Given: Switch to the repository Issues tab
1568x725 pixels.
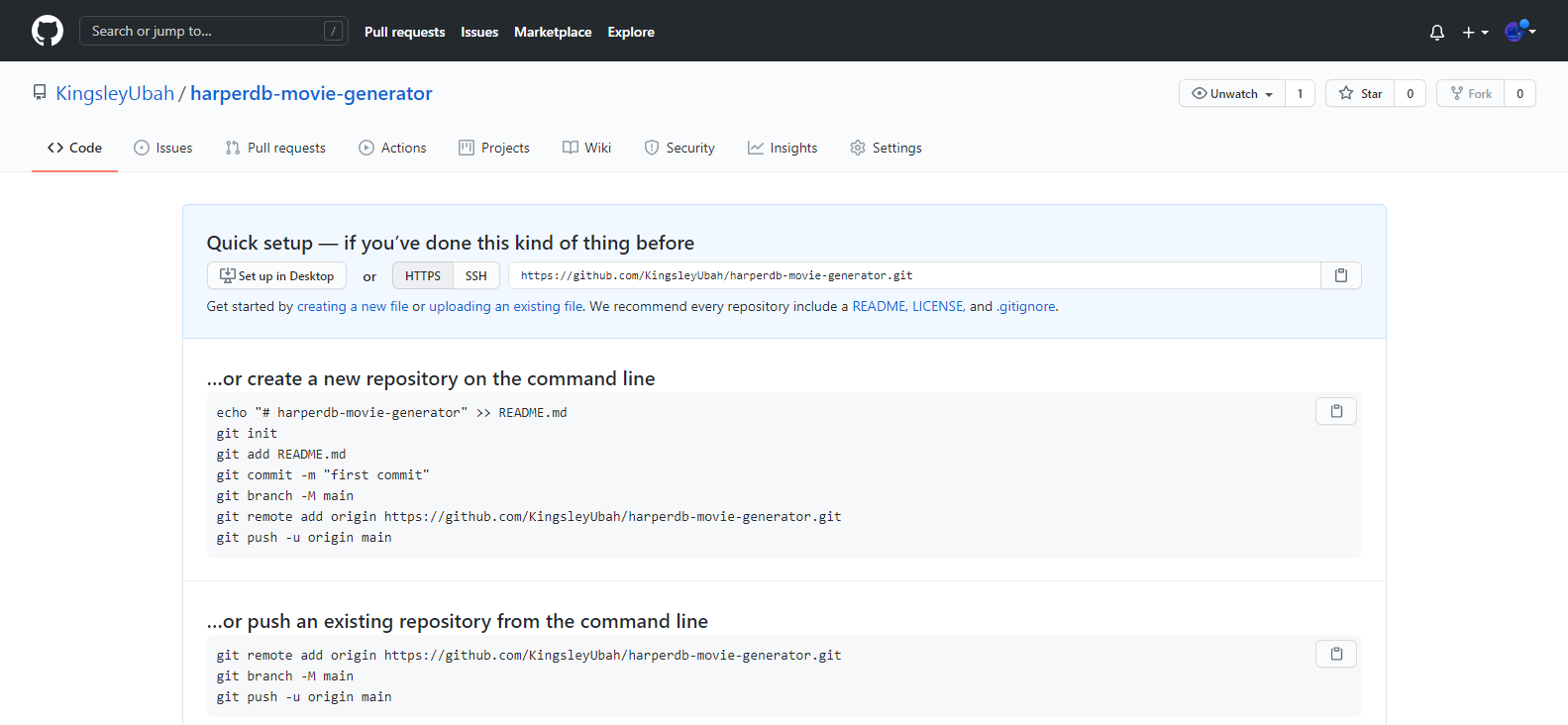Looking at the screenshot, I should pos(163,148).
